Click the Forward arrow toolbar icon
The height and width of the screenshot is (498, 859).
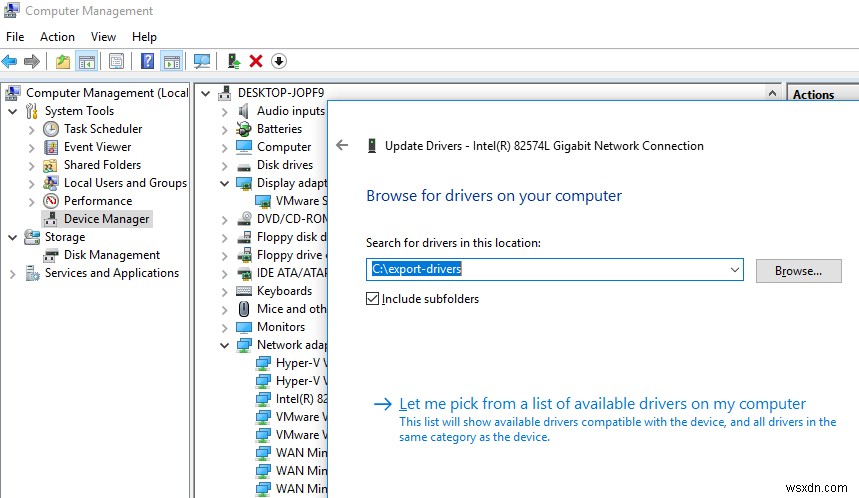coord(32,61)
